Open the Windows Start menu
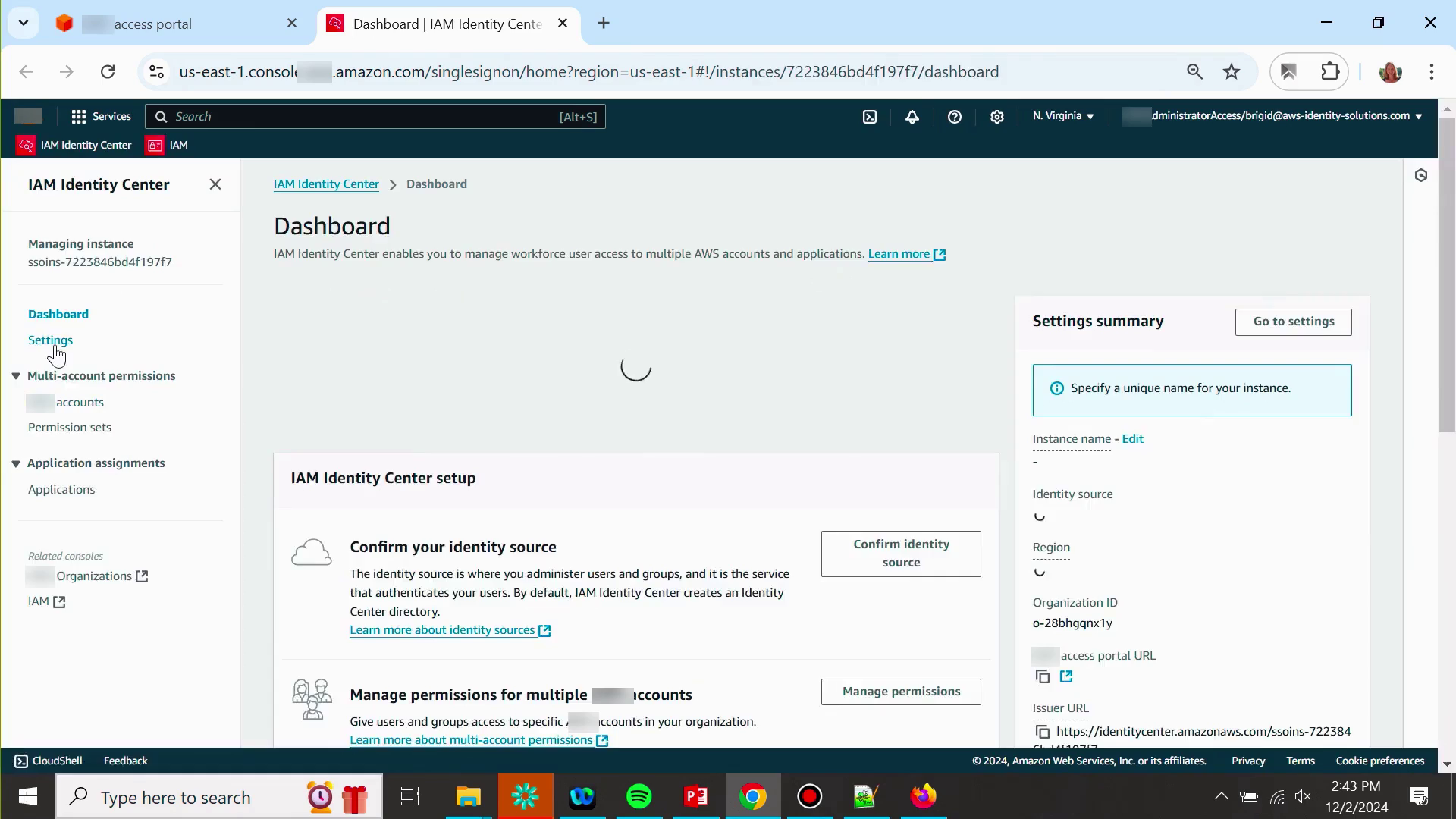 tap(28, 797)
